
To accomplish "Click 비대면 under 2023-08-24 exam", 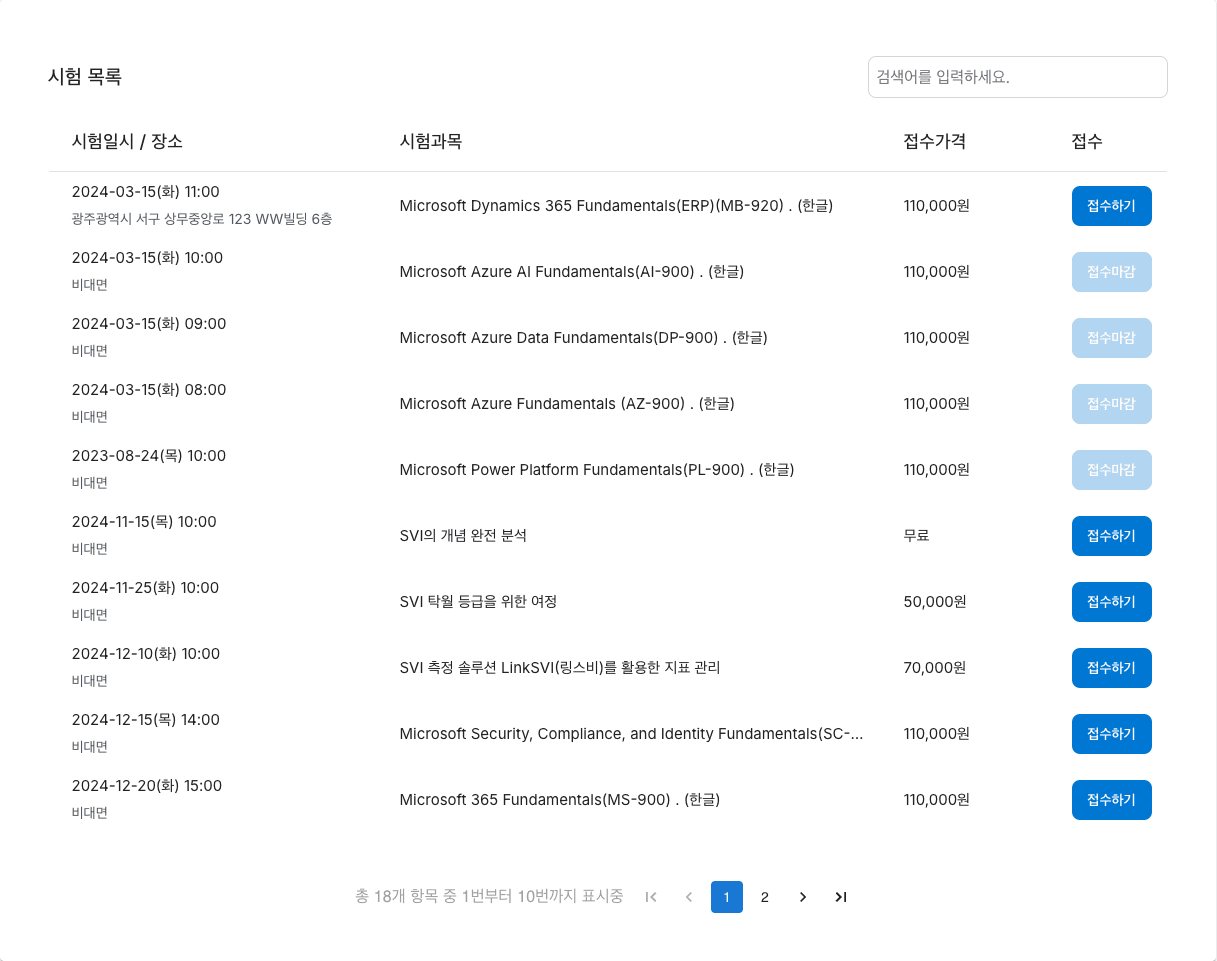I will (x=90, y=483).
